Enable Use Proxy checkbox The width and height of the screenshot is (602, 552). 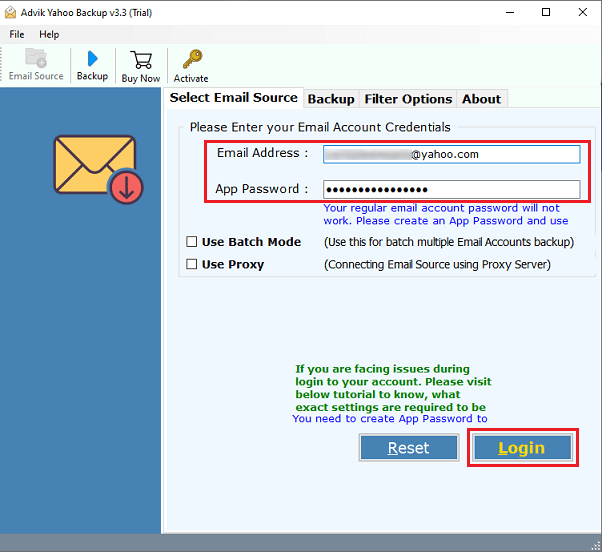(192, 264)
